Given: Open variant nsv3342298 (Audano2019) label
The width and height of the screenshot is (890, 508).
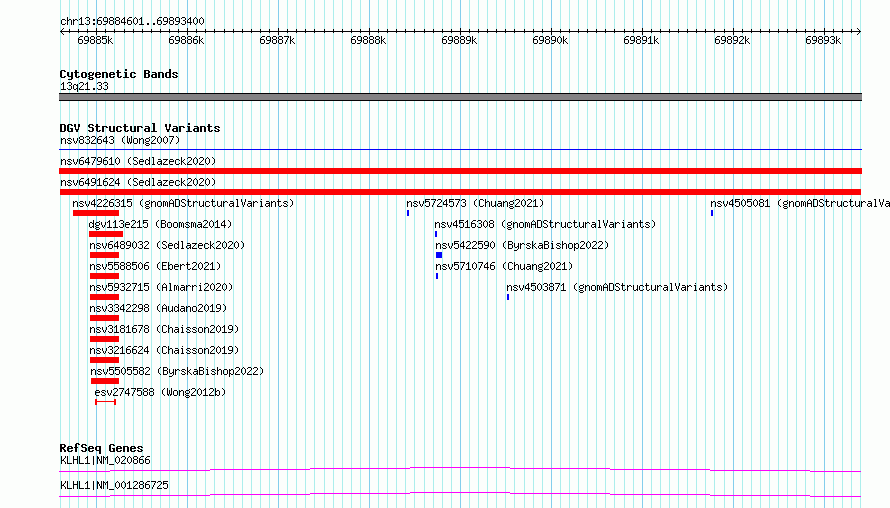Looking at the screenshot, I should (x=158, y=308).
